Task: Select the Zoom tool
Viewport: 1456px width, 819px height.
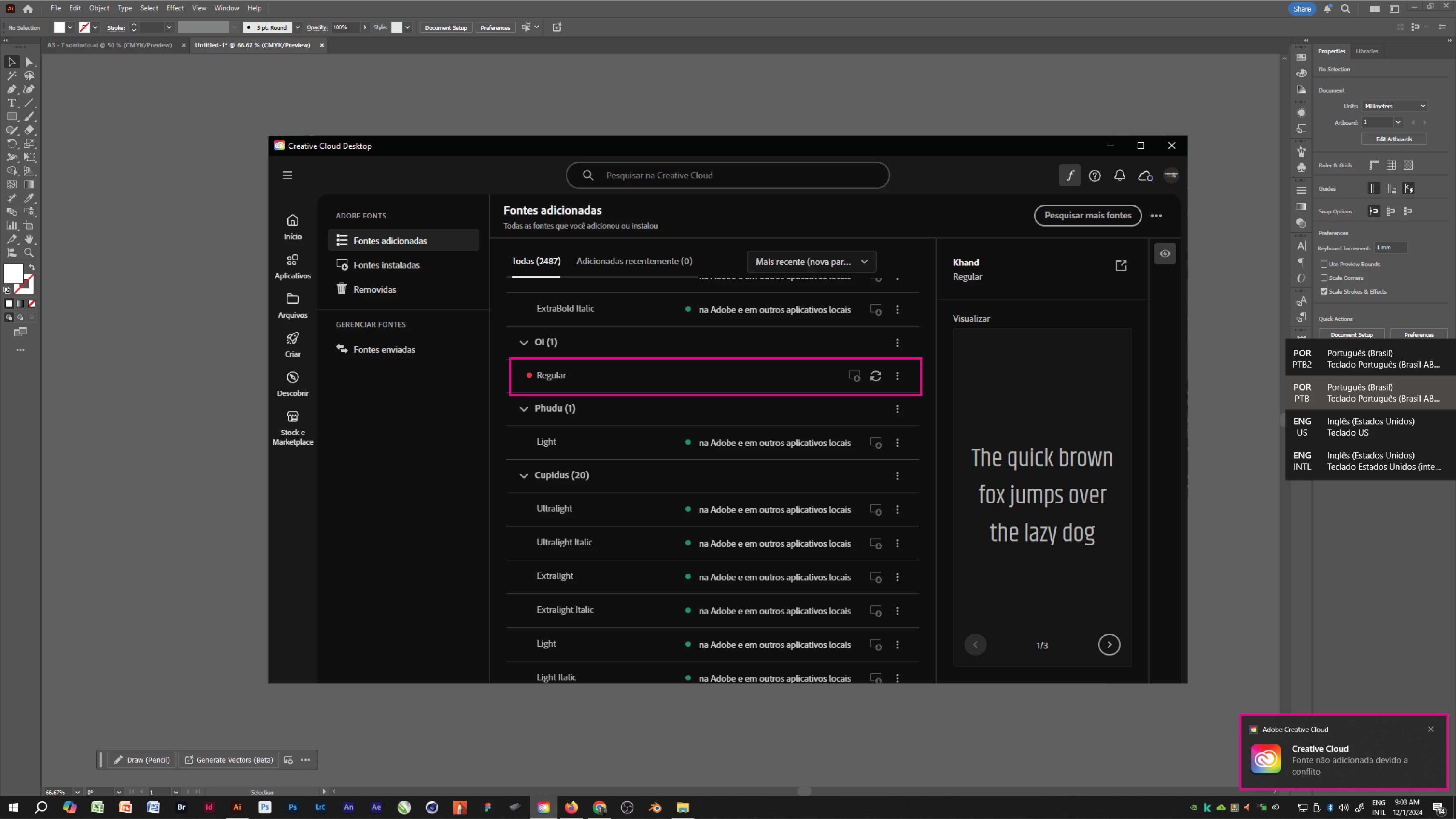Action: 29,253
